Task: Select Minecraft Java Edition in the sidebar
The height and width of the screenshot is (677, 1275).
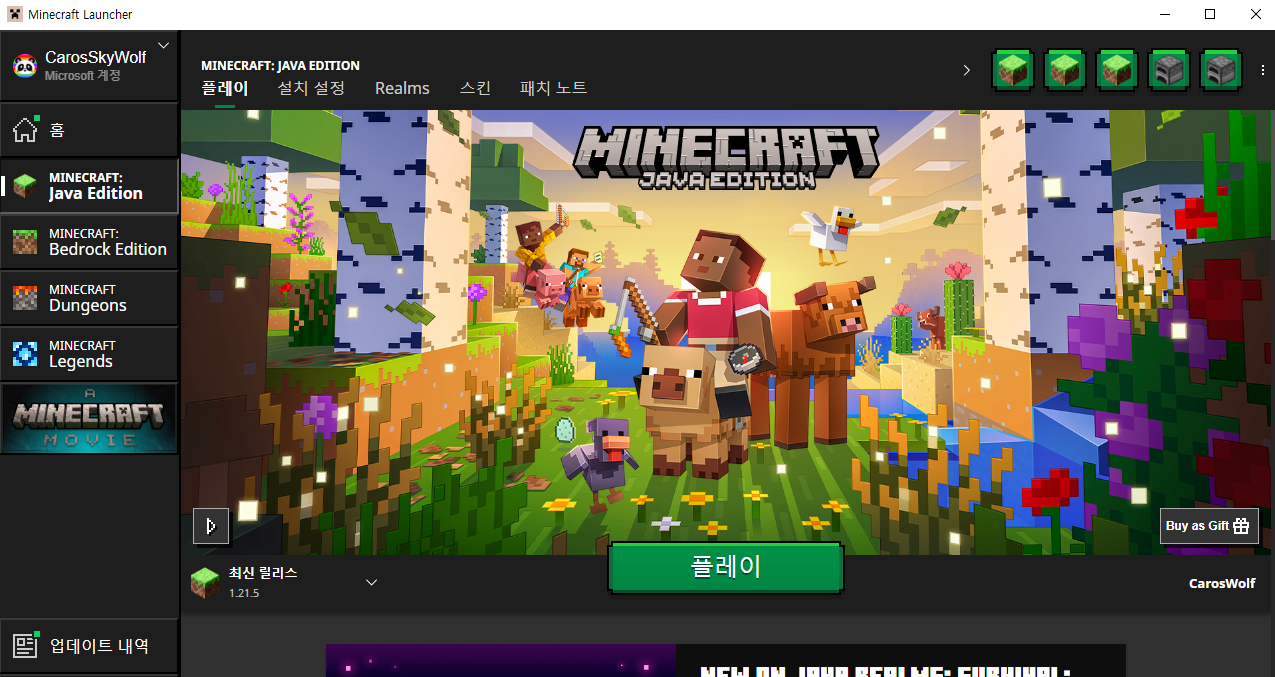Action: point(89,186)
